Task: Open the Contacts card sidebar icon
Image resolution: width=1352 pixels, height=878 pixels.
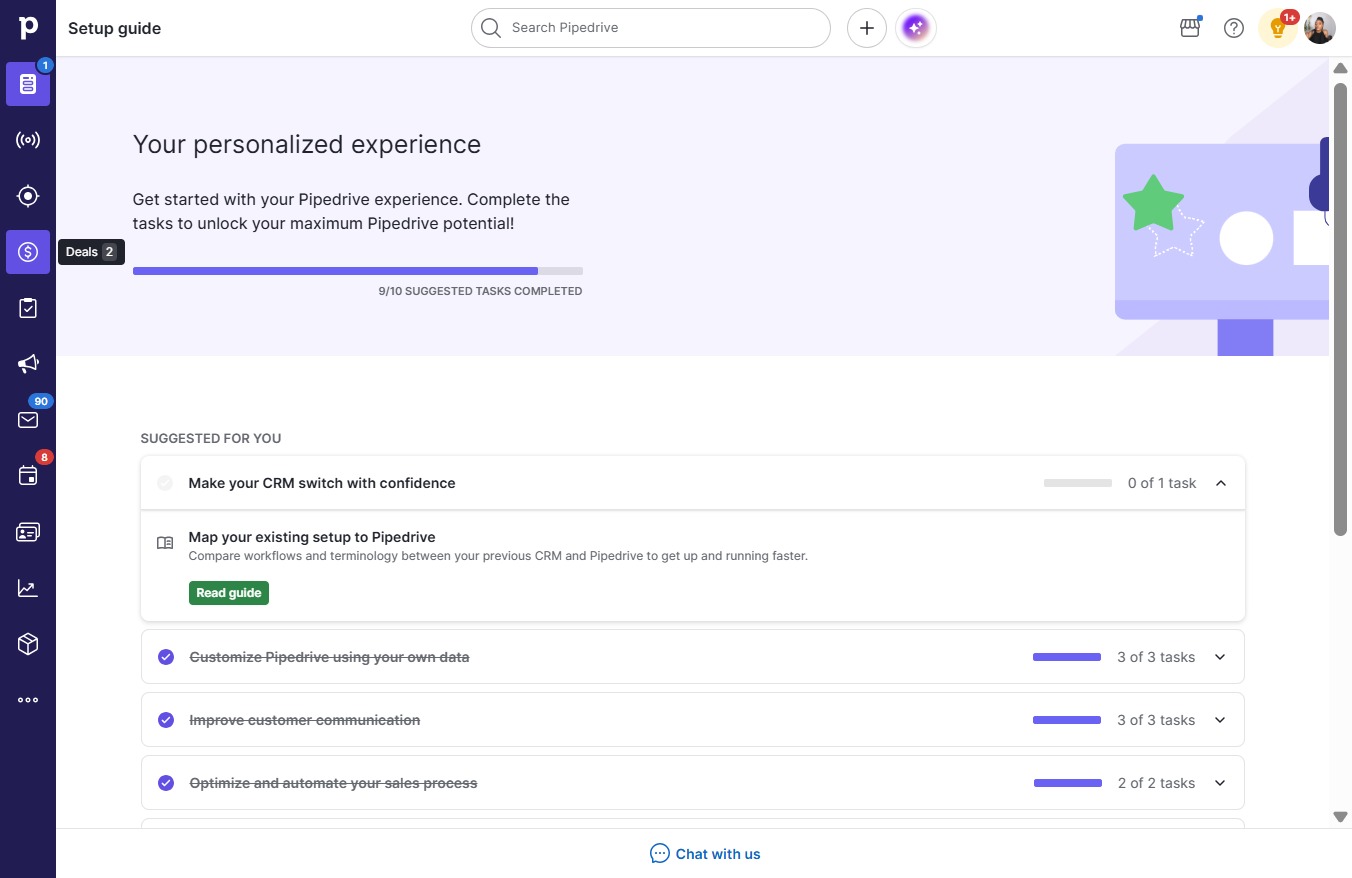Action: pyautogui.click(x=28, y=532)
